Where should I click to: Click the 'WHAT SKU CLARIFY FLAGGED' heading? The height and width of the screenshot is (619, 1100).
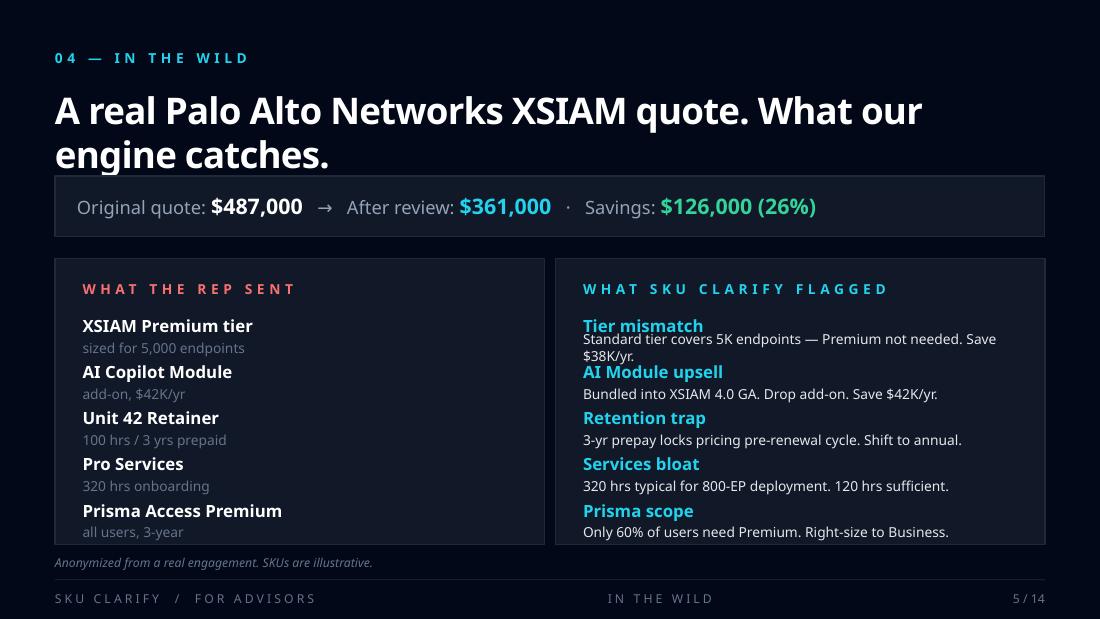735,289
